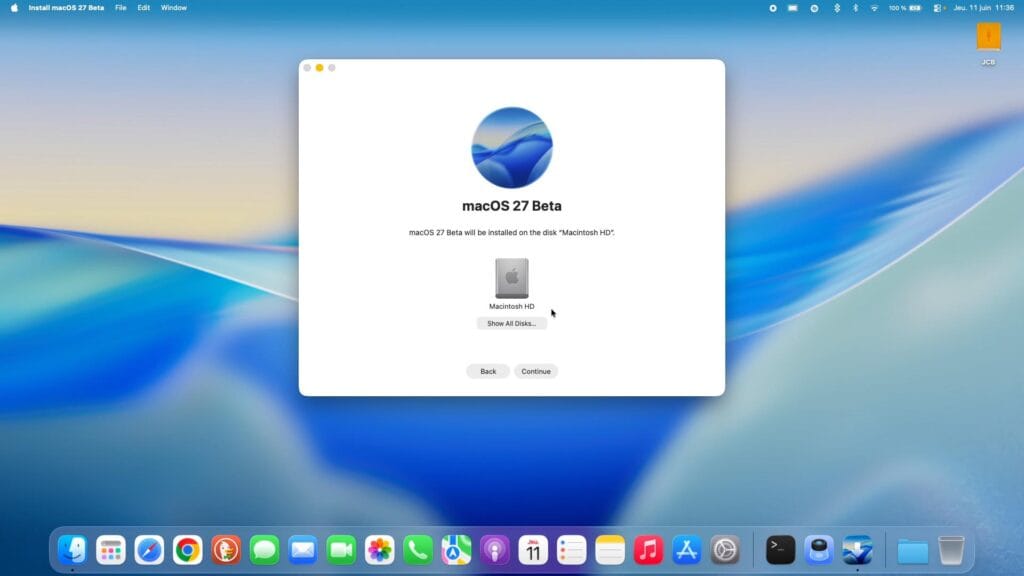
Task: Open the blue disk utility app in Dock
Action: point(819,550)
